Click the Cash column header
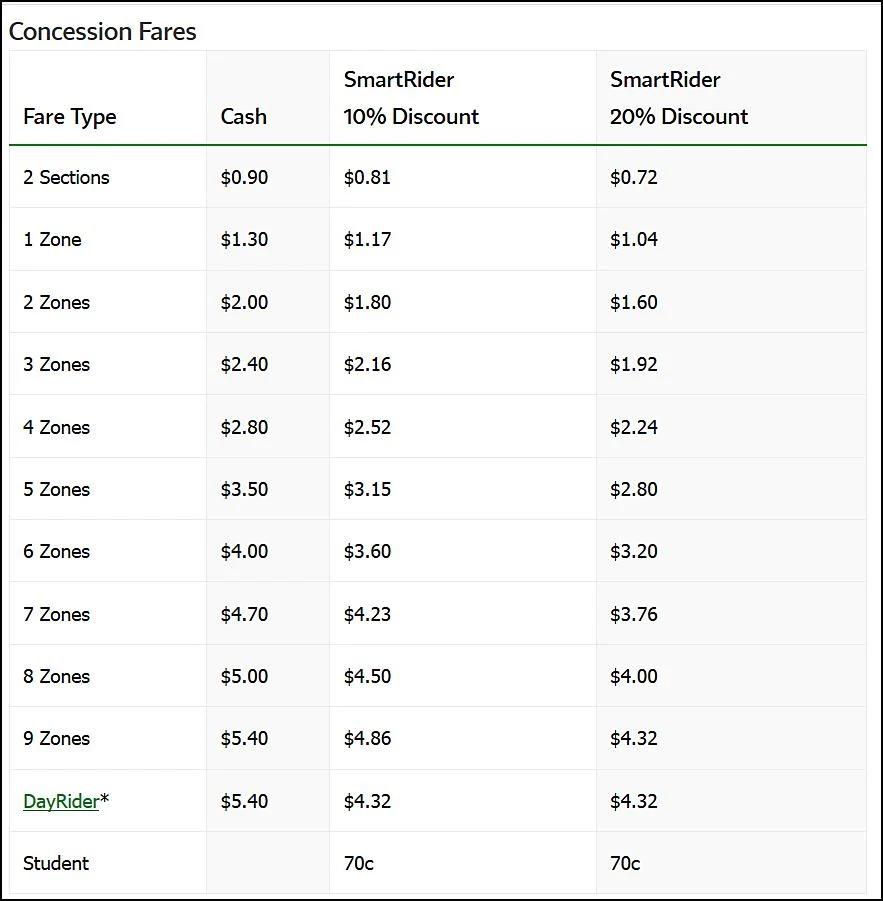The width and height of the screenshot is (883, 901). point(243,116)
